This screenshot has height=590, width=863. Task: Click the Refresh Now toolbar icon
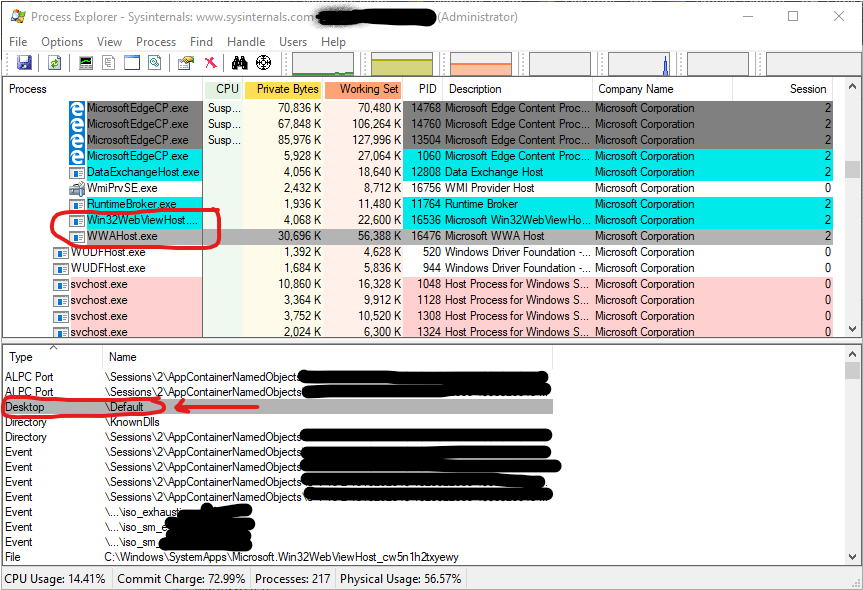coord(54,63)
